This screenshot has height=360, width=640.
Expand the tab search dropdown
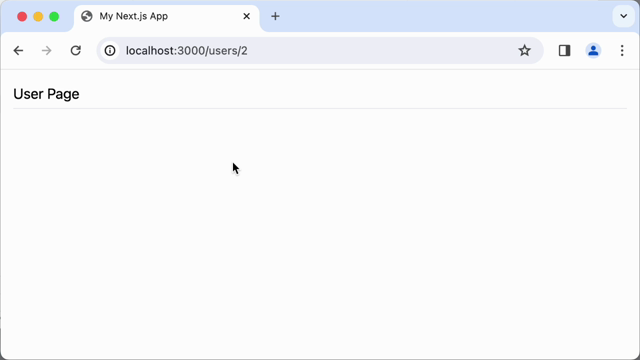(623, 16)
